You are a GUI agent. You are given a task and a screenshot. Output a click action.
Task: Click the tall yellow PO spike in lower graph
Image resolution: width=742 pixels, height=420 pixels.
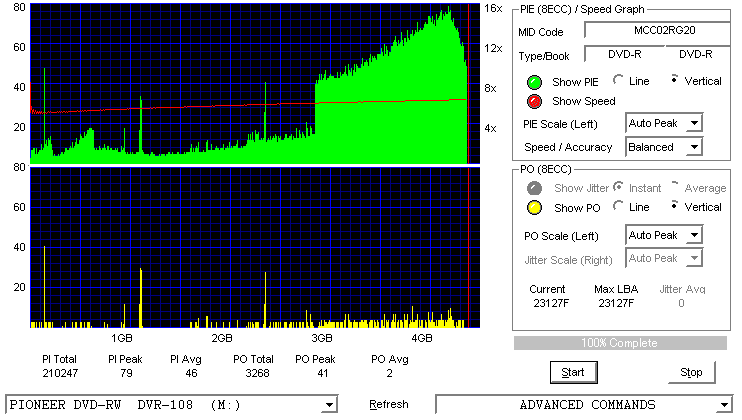[44, 287]
